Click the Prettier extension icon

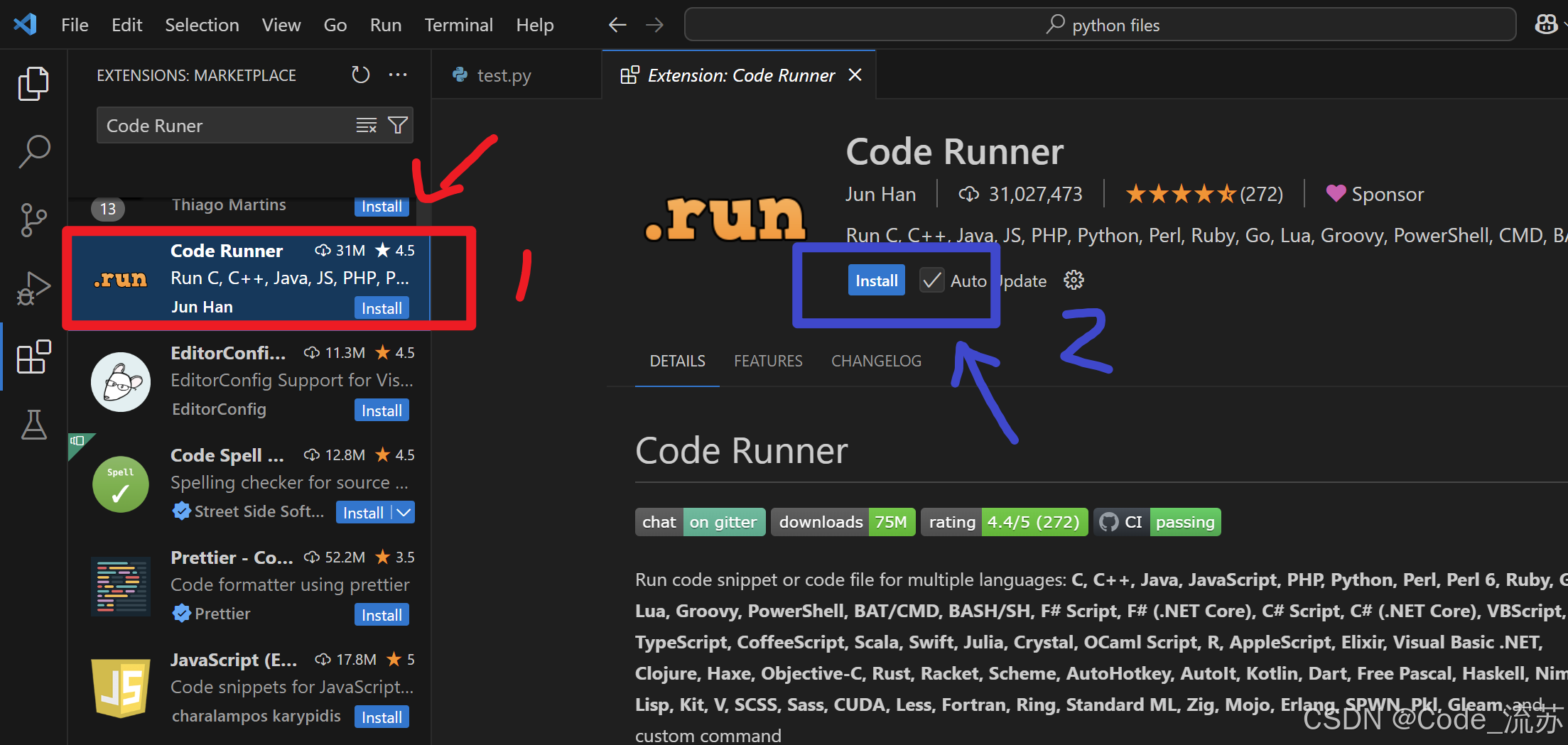[121, 587]
